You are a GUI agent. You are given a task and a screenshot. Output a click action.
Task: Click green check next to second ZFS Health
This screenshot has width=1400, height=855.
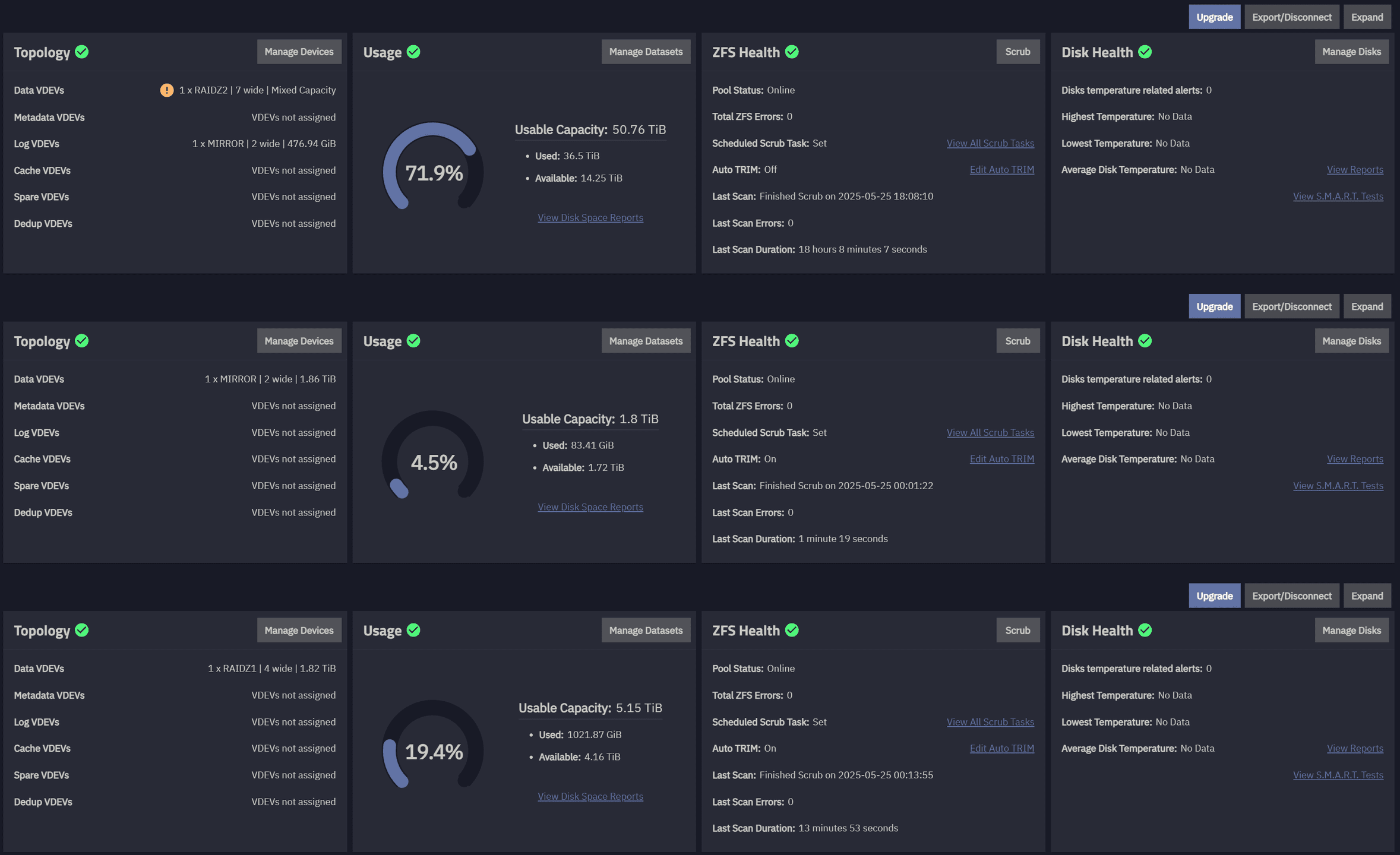792,341
